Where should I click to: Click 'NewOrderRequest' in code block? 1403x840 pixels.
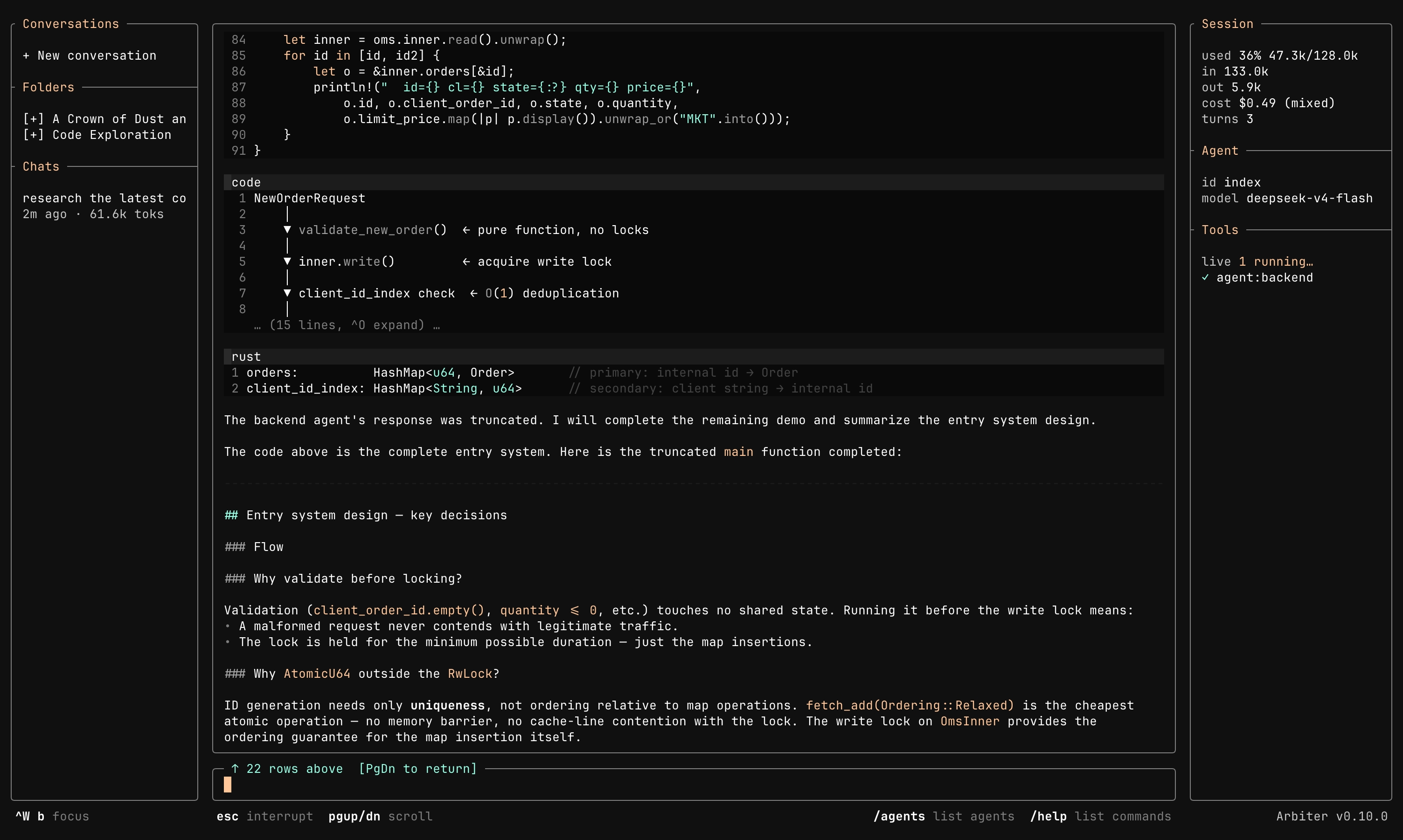310,198
